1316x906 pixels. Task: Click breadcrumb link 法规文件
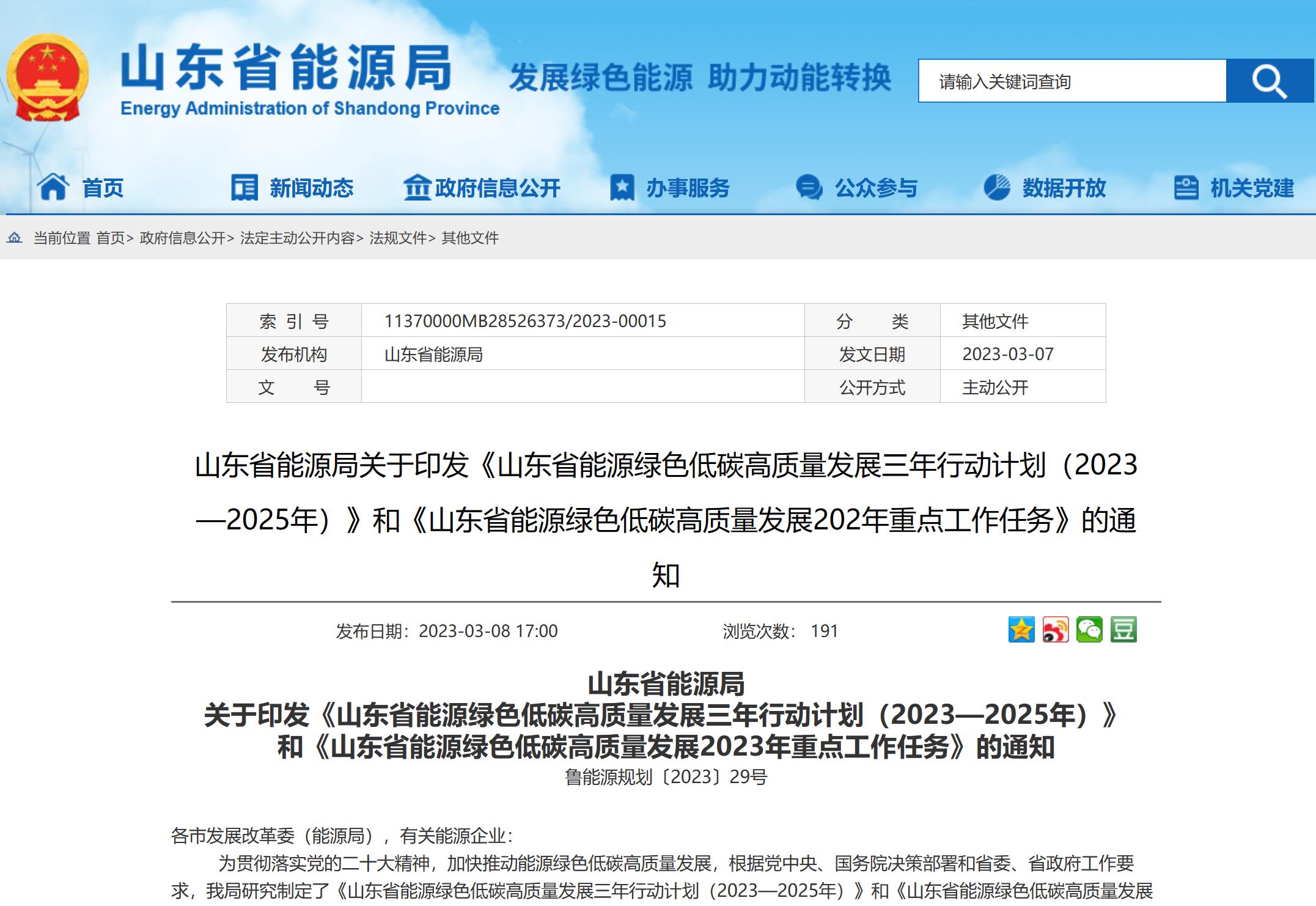[398, 238]
